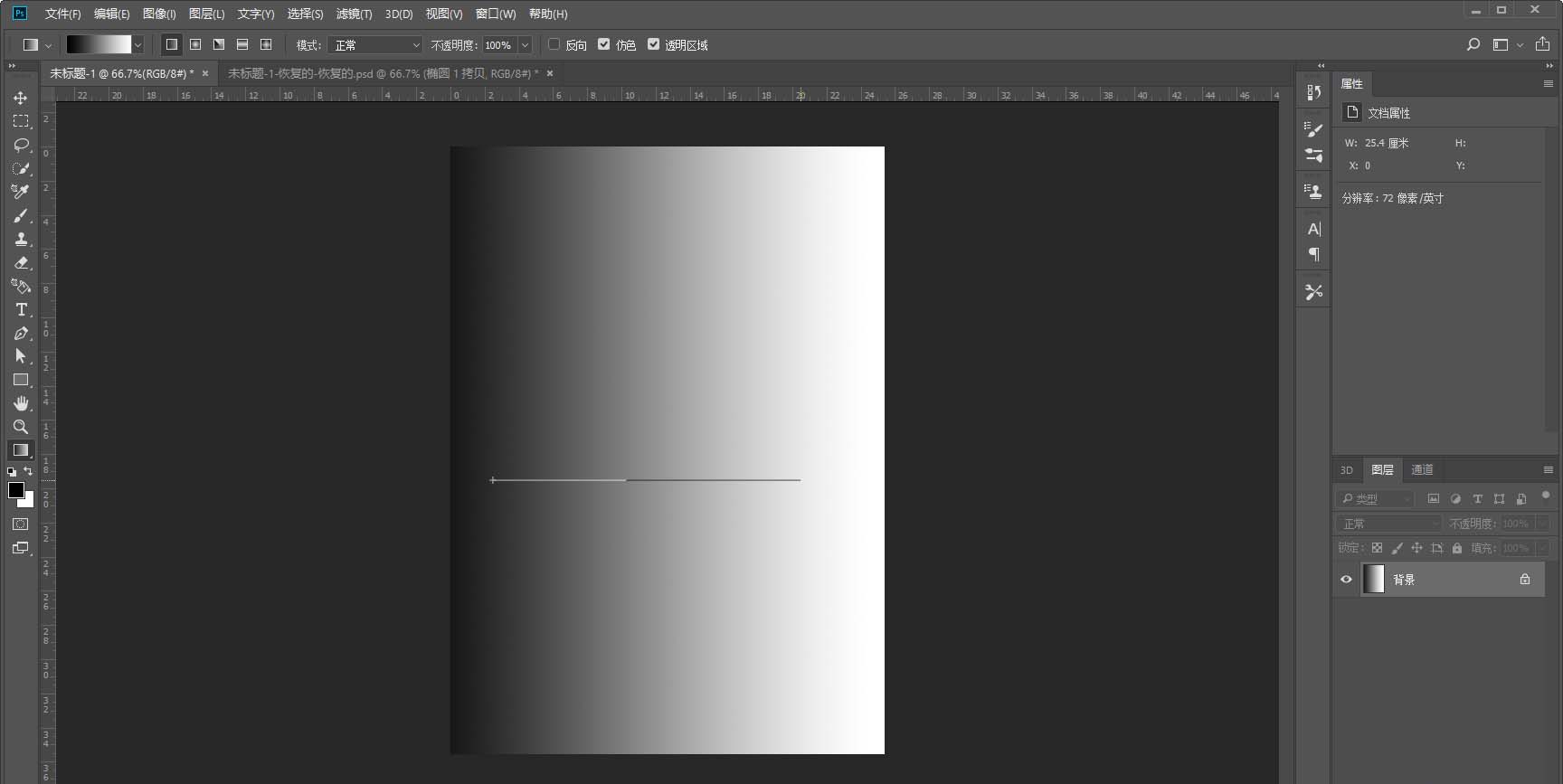Toggle the 透明区域 transparency checkbox
The height and width of the screenshot is (784, 1563).
654,44
